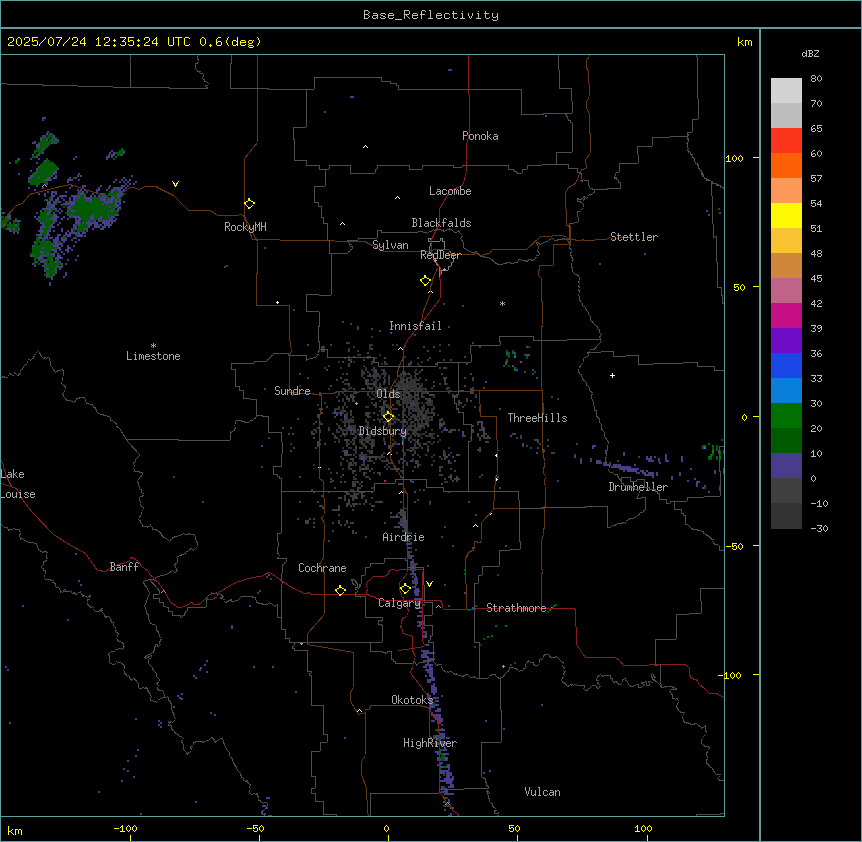Pick the slate purple 0-10 dBZ swatch

pos(786,466)
